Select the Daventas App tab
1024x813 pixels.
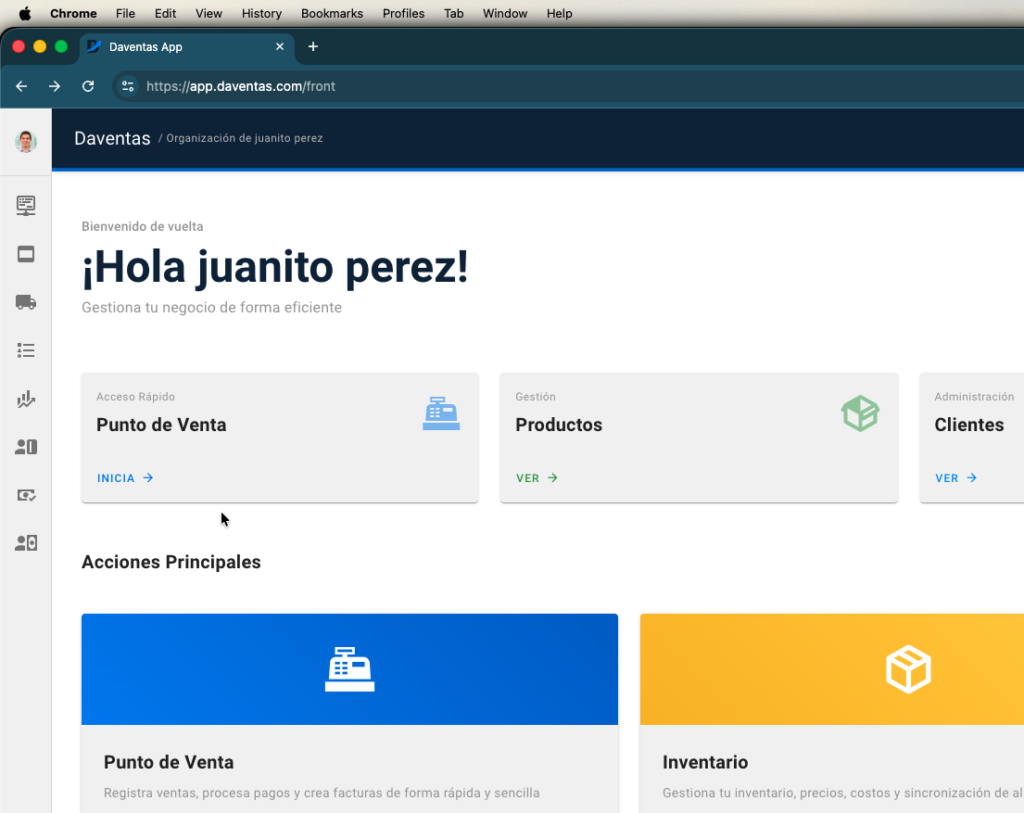coord(187,47)
